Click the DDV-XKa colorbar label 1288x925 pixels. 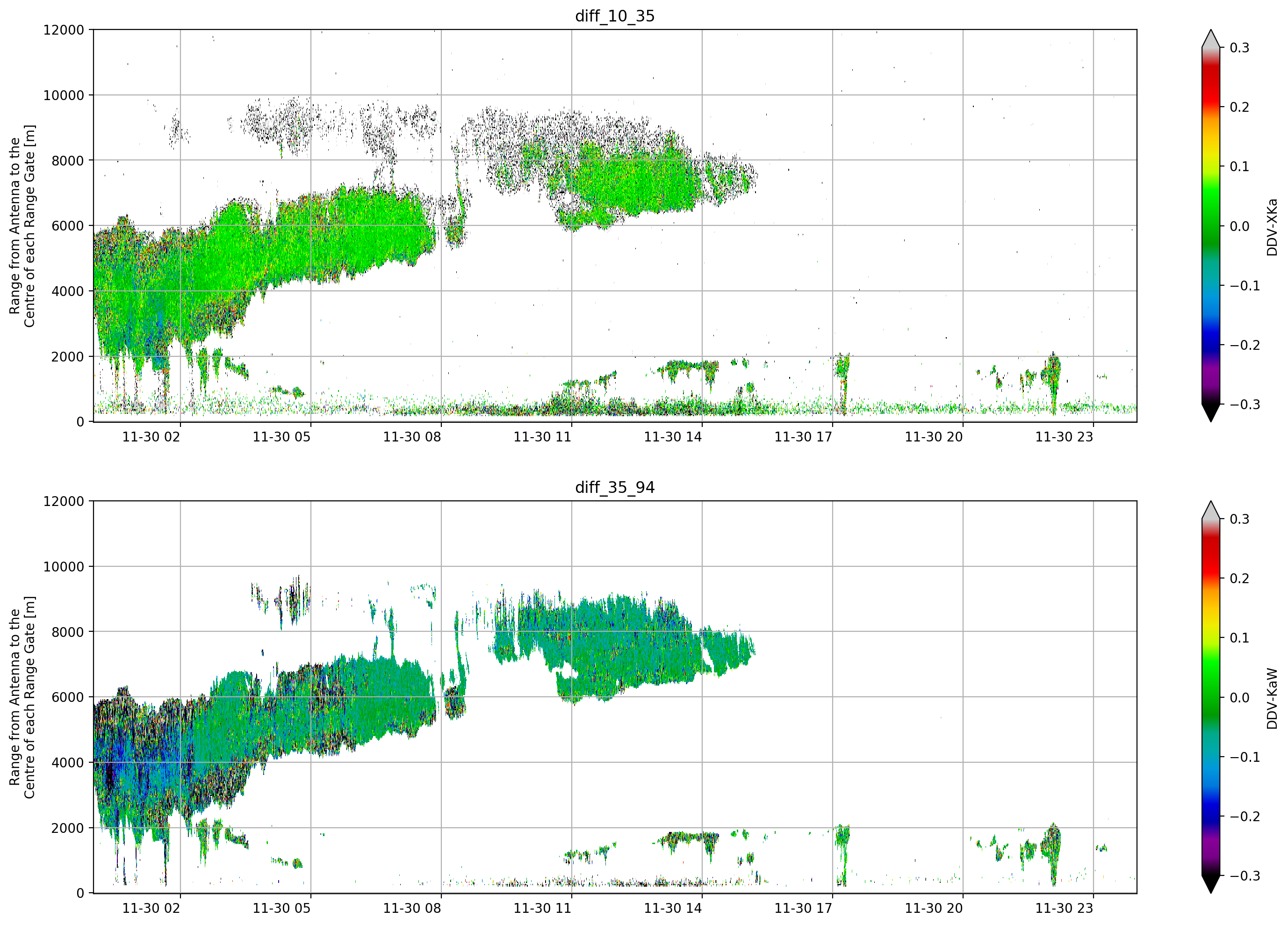click(x=1272, y=227)
